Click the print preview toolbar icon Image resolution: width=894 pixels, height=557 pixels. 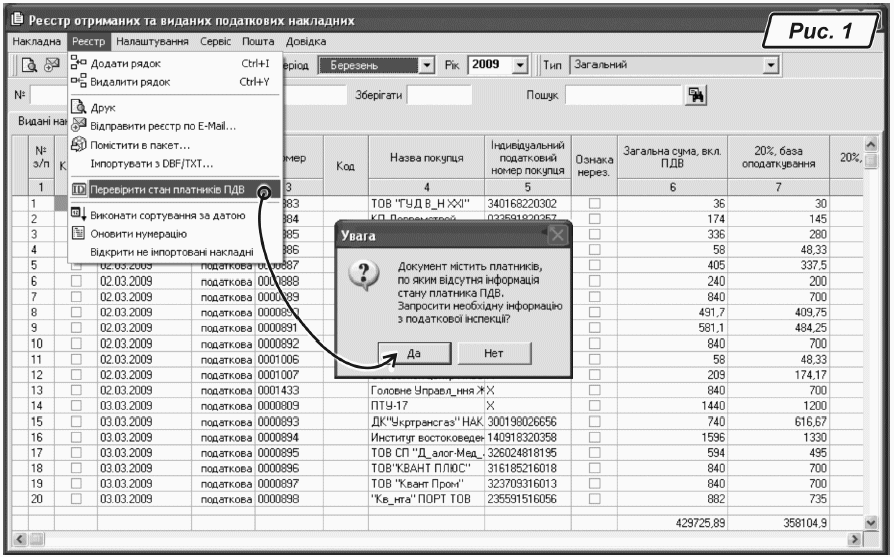point(31,65)
